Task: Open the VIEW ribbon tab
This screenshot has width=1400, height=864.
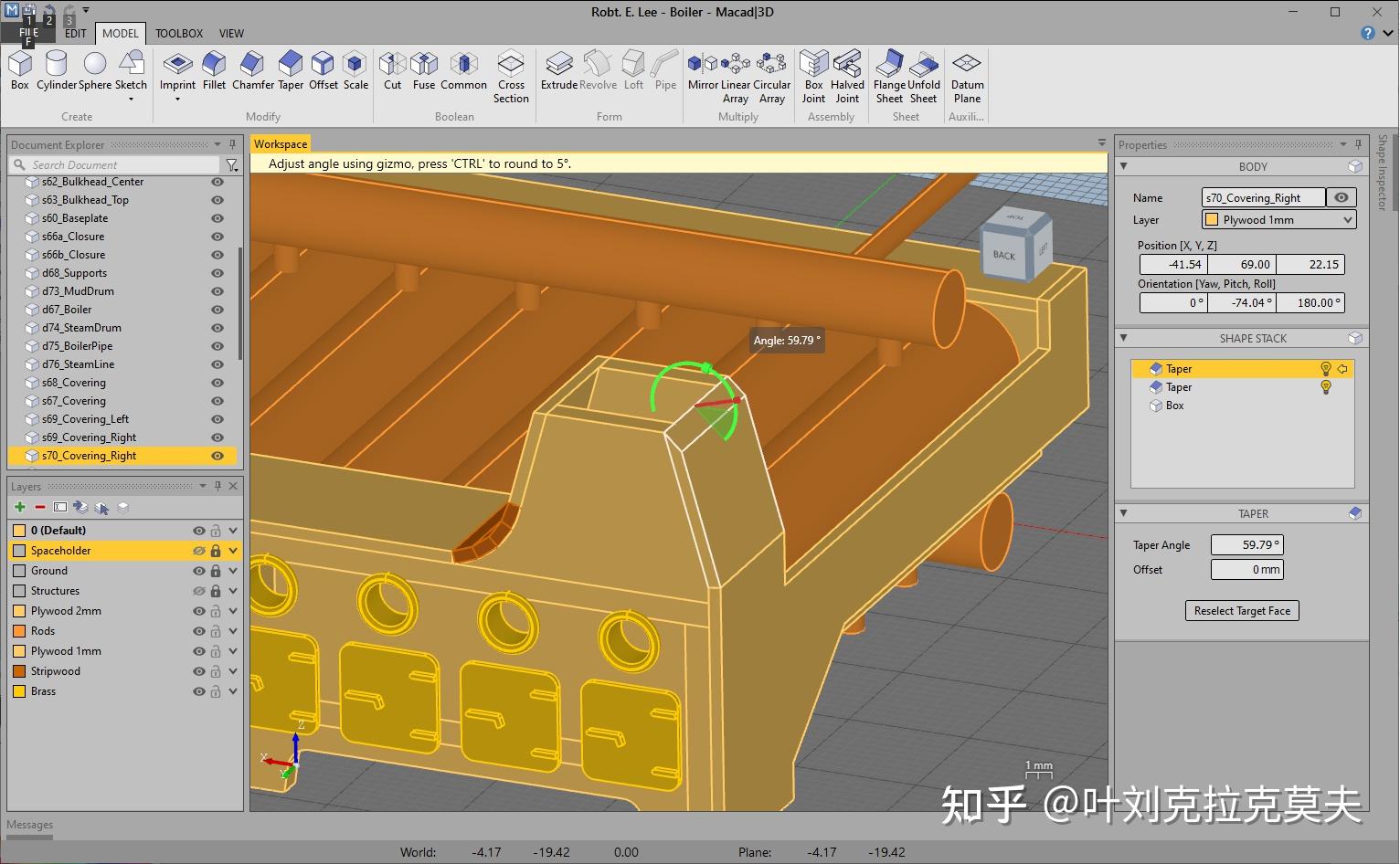Action: (x=231, y=33)
